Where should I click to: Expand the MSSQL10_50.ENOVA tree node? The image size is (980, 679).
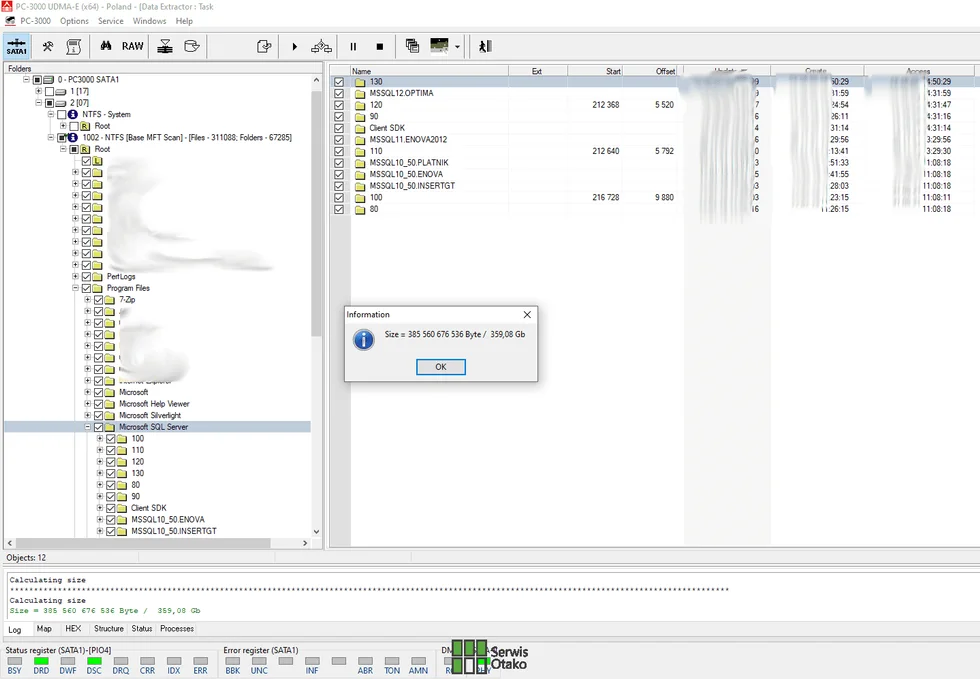99,520
